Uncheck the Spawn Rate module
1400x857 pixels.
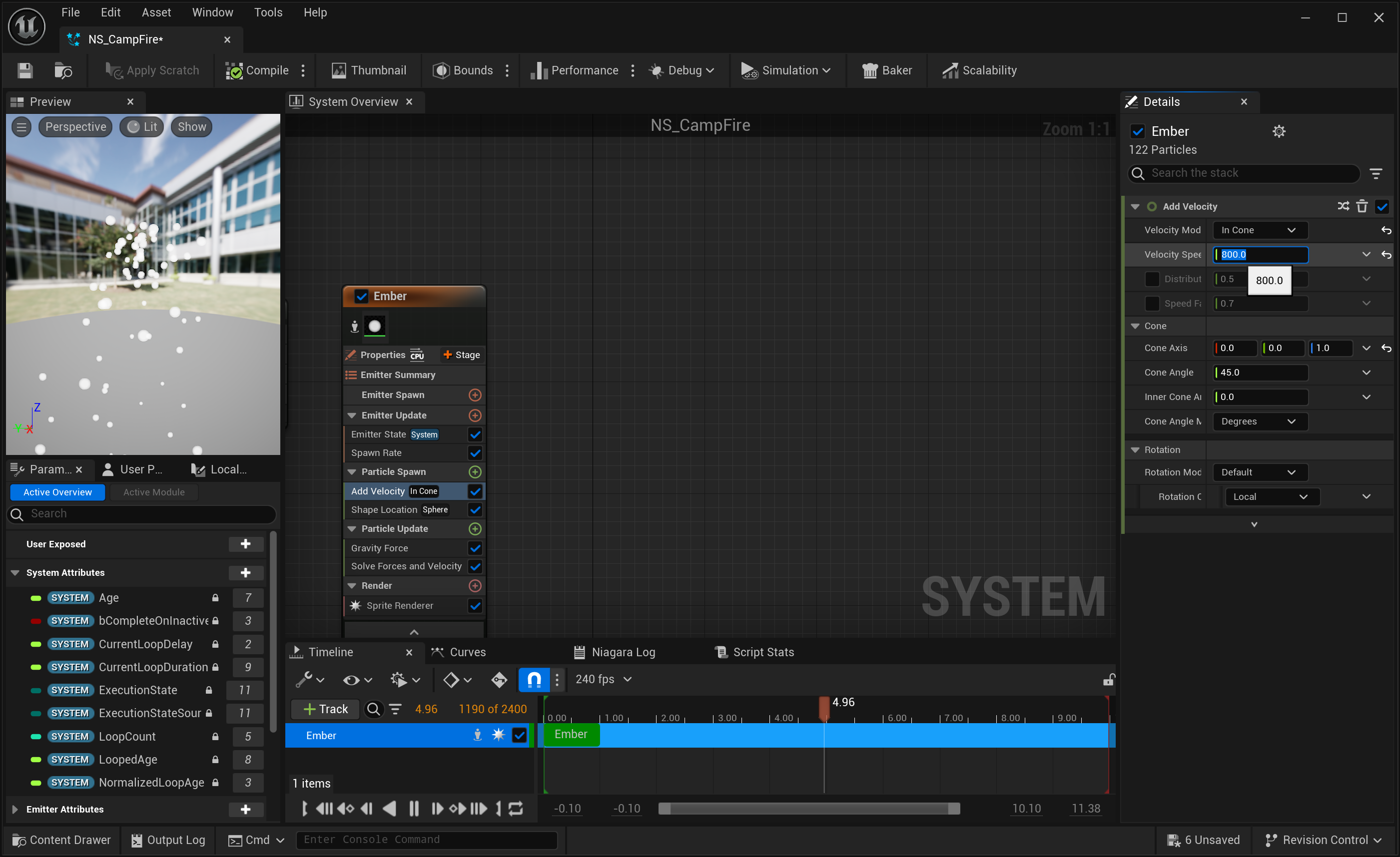475,452
